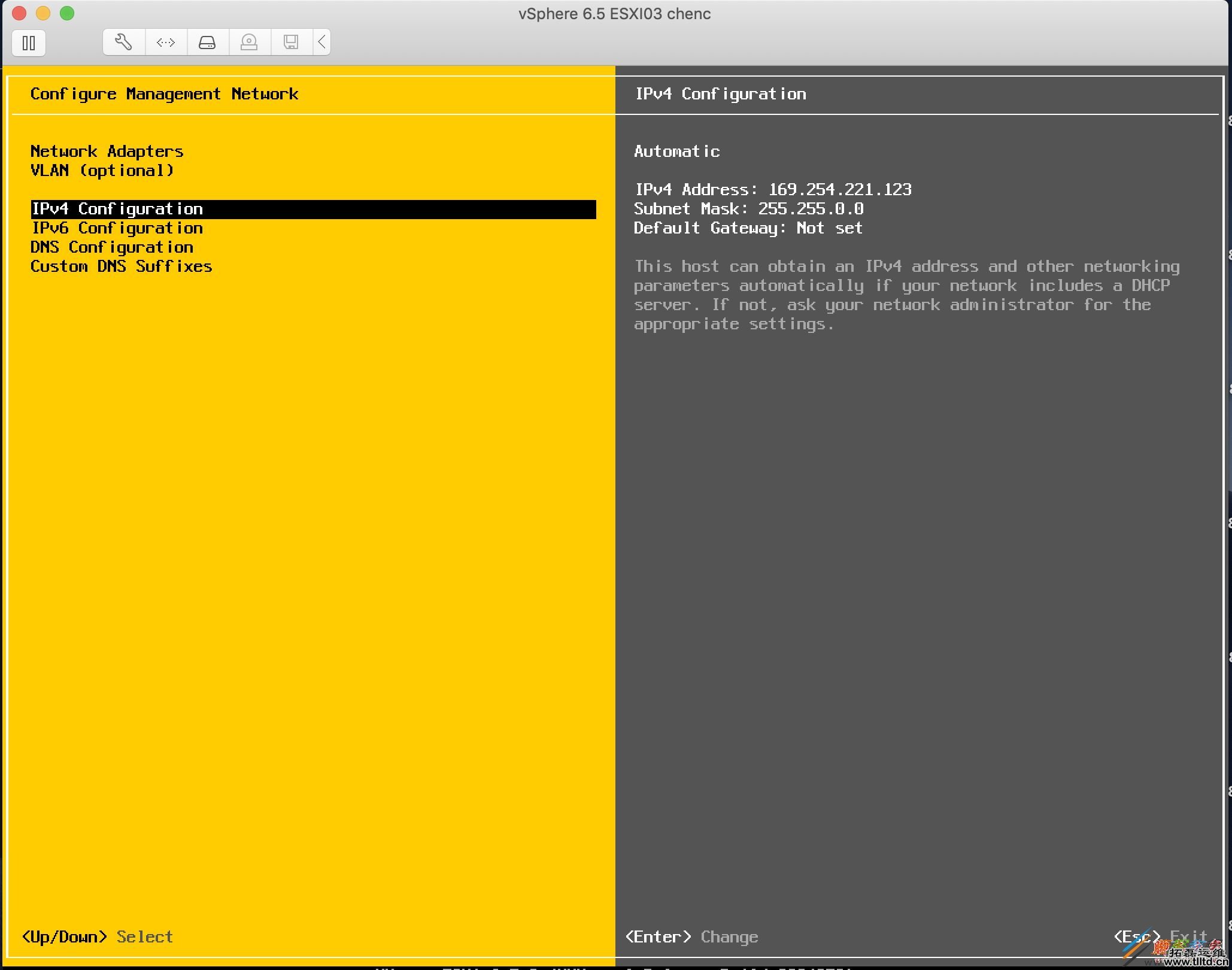Open virtual machine settings via the wrench icon

(x=123, y=41)
